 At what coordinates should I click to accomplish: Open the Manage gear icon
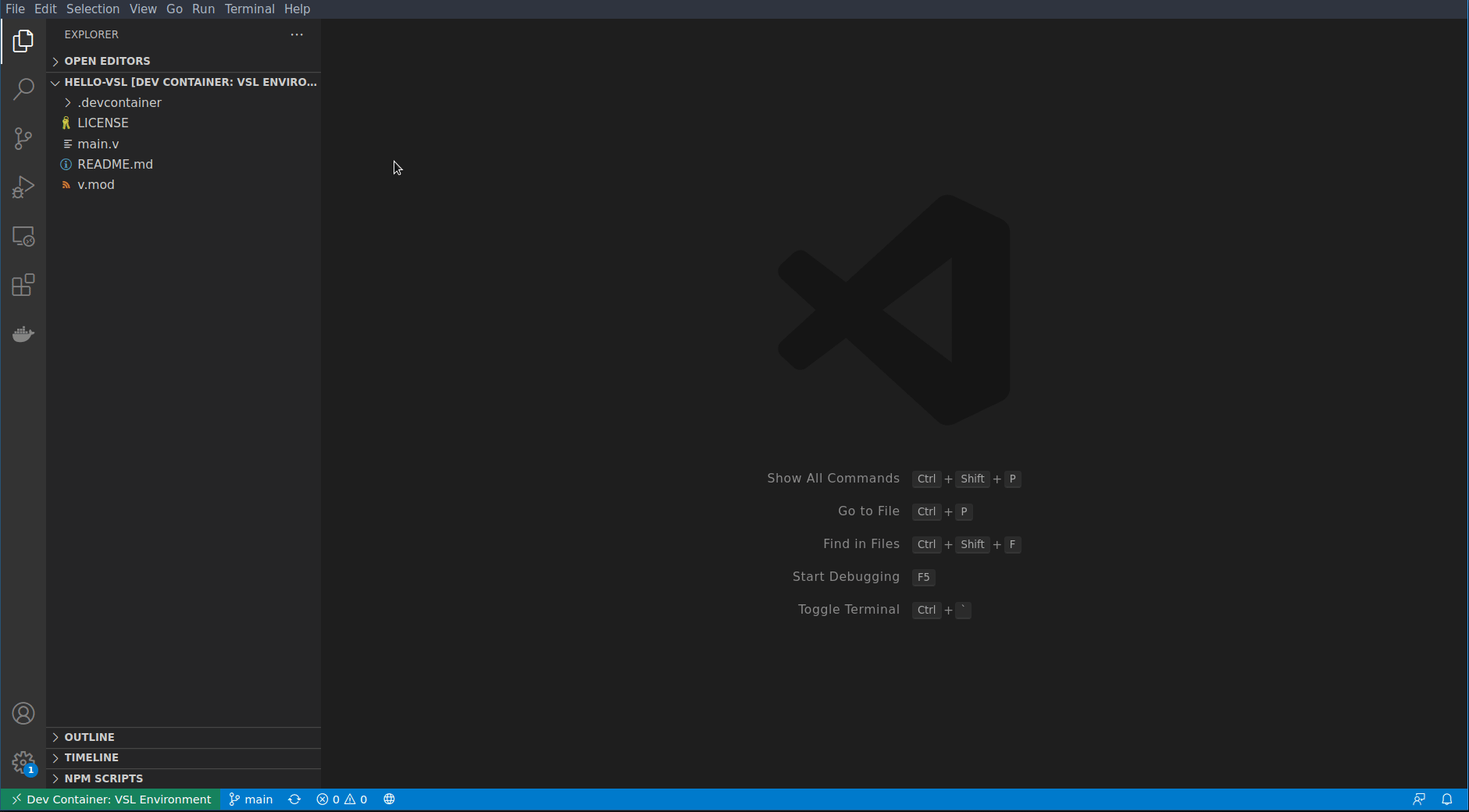point(23,762)
